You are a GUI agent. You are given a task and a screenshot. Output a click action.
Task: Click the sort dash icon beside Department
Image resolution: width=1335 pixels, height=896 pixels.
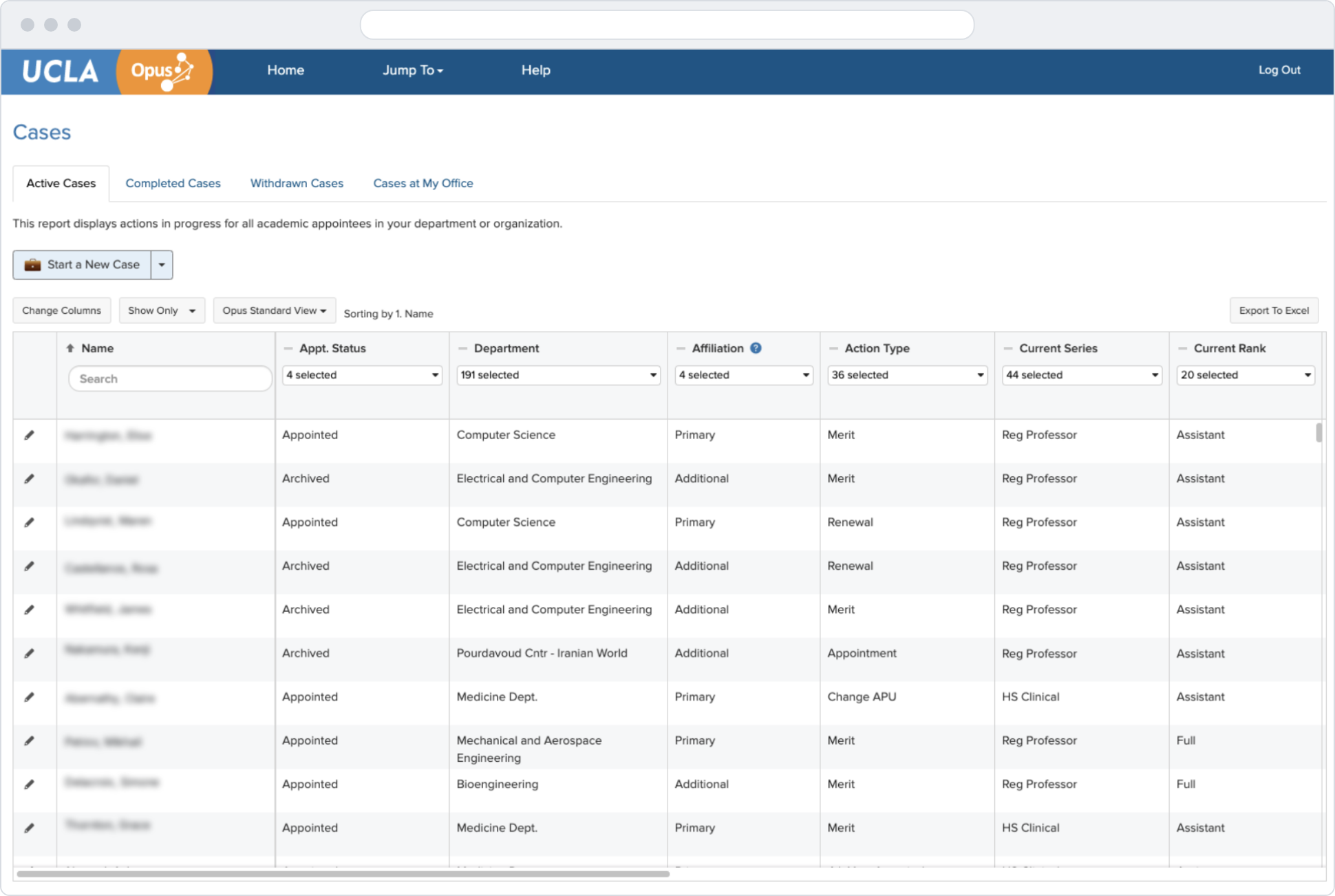point(462,348)
